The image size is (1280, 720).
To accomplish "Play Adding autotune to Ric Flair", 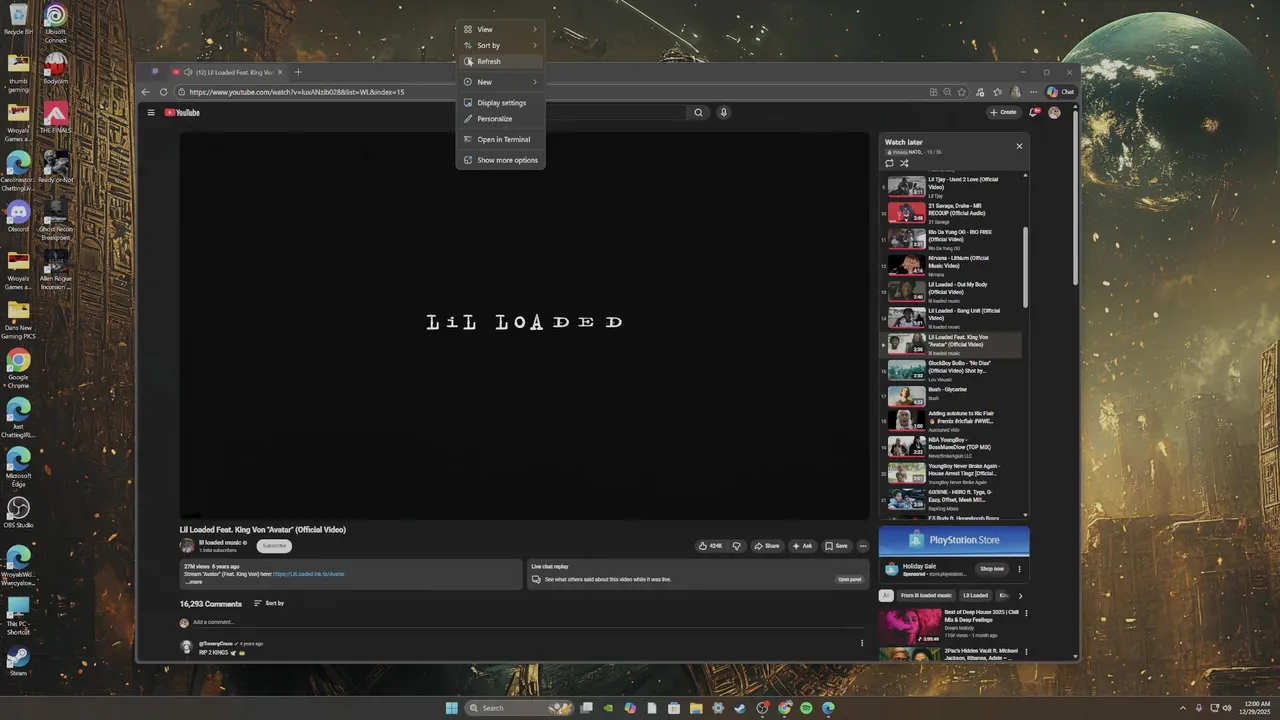I will click(x=950, y=419).
